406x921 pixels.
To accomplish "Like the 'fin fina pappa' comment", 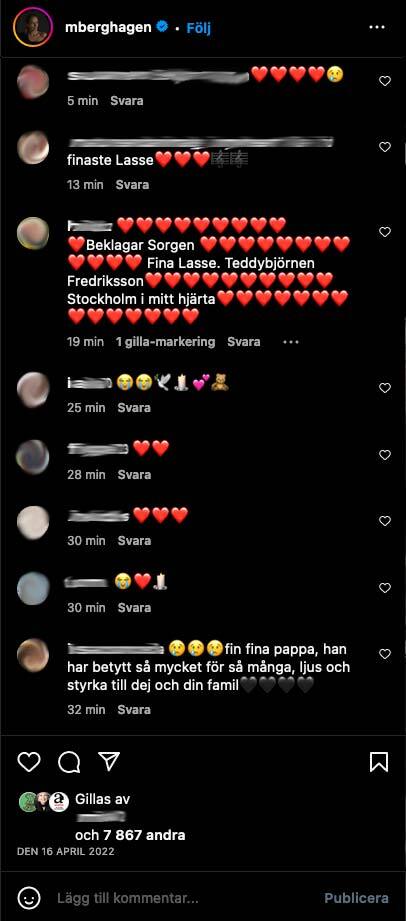I will [x=385, y=654].
